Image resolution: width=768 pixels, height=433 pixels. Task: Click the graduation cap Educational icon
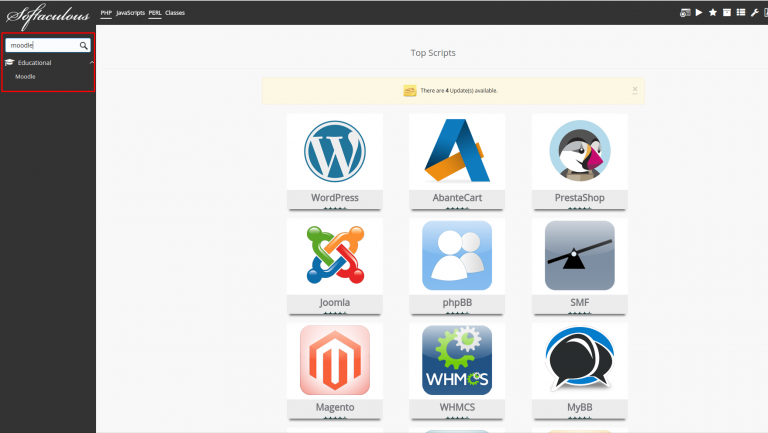coord(9,62)
